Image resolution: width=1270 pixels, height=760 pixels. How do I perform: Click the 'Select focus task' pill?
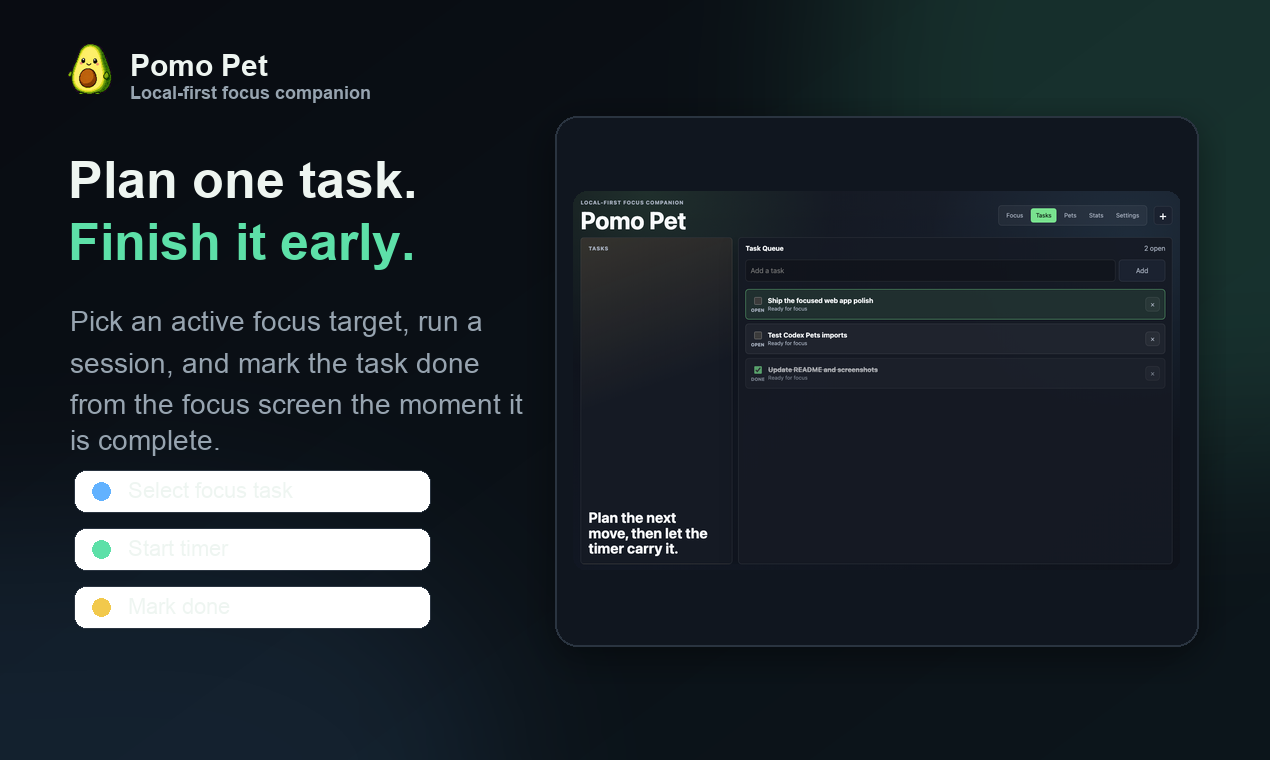pos(252,491)
